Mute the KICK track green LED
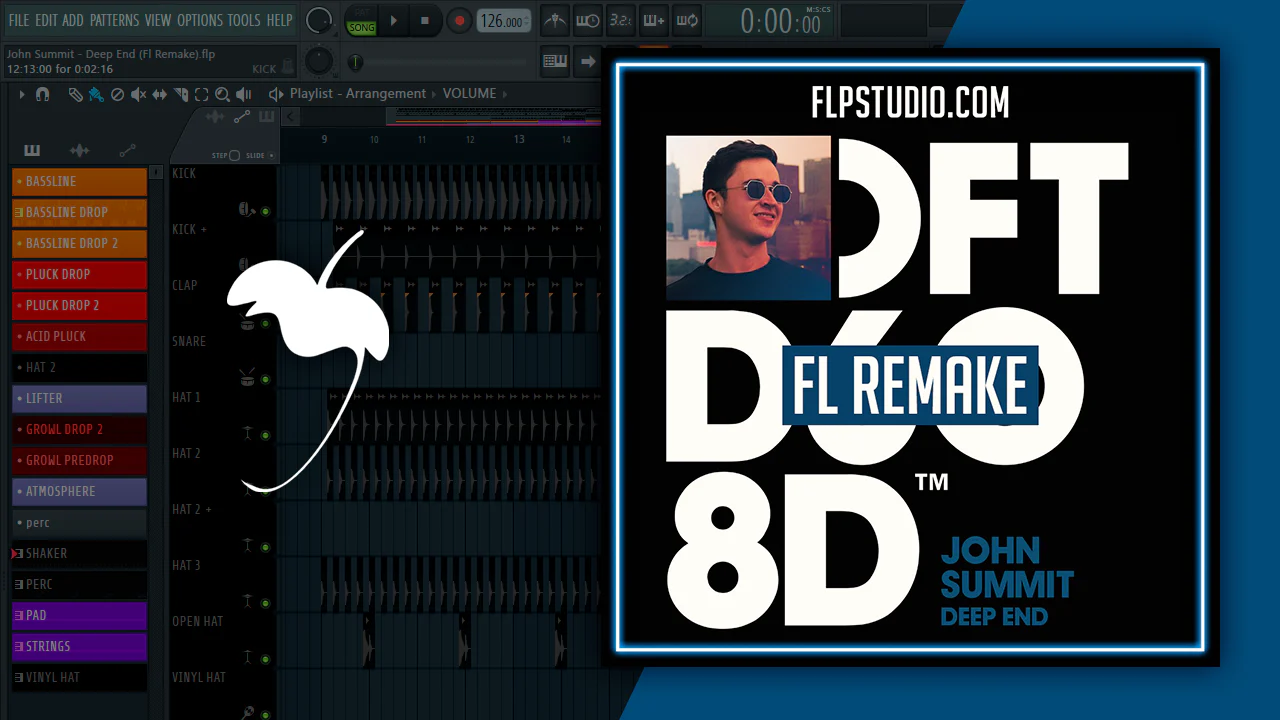The height and width of the screenshot is (720, 1280). coord(266,212)
